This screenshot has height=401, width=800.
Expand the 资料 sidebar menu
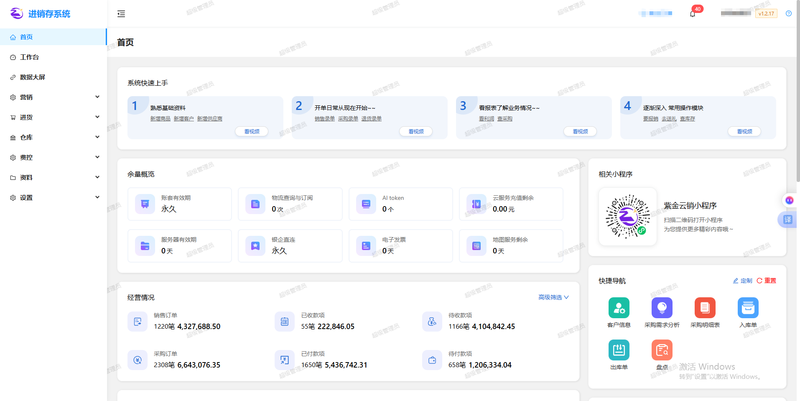(x=54, y=177)
